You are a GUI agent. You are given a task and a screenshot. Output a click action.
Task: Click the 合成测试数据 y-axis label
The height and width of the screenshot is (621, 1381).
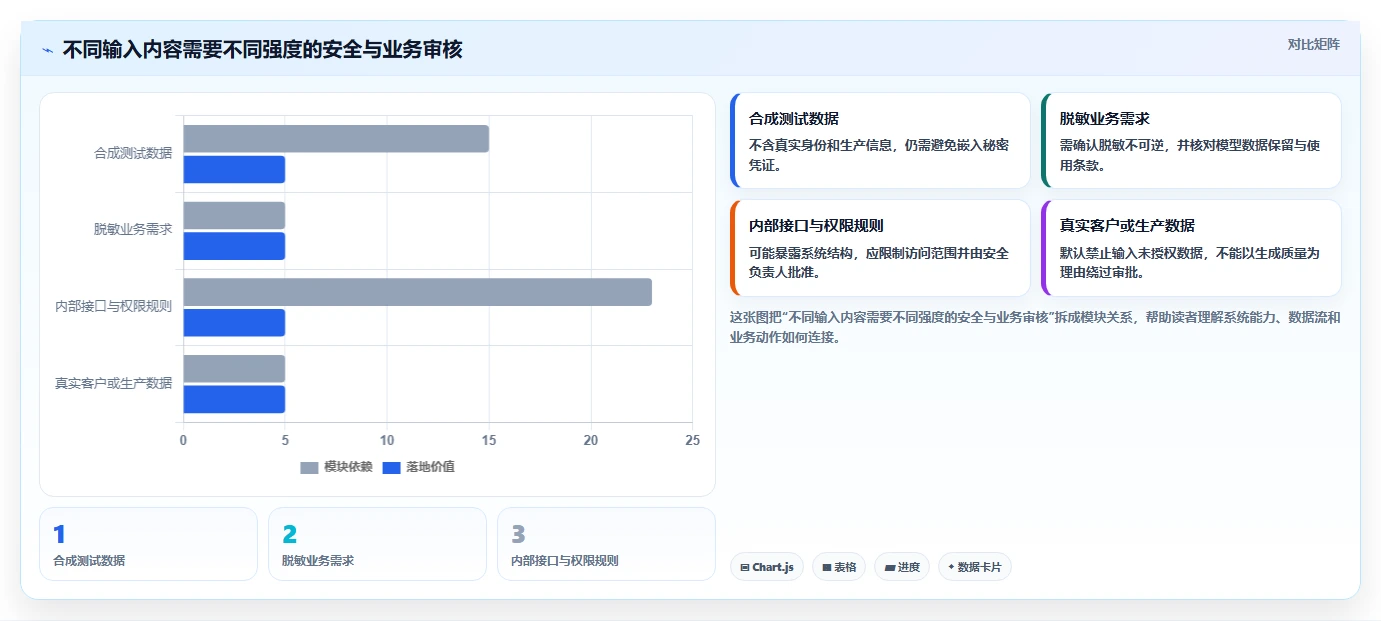133,153
